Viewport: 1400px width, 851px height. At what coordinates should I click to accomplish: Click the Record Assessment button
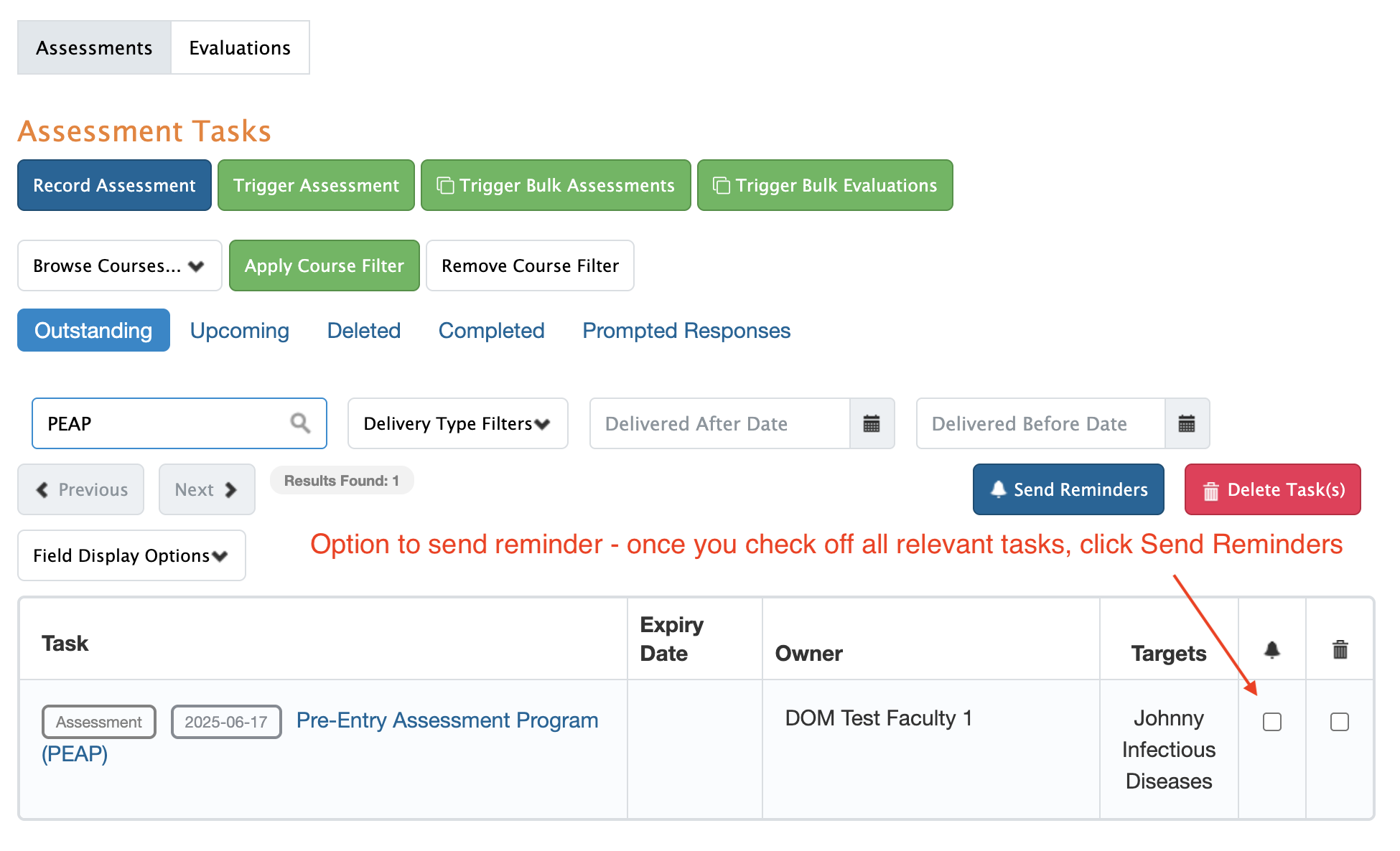pyautogui.click(x=114, y=185)
